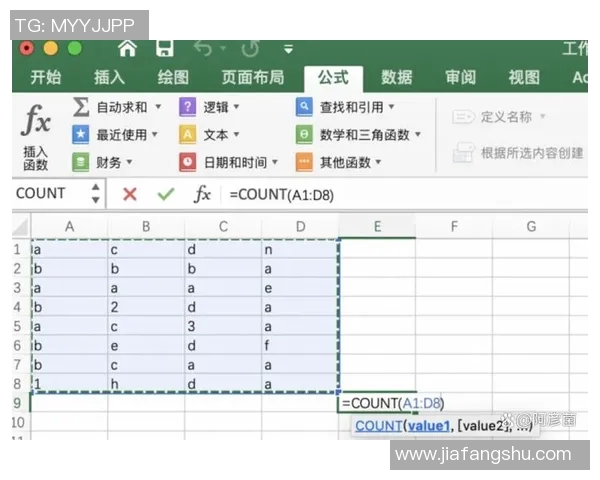Expand the 最近使用 dropdown arrow
The height and width of the screenshot is (480, 600).
(155, 134)
